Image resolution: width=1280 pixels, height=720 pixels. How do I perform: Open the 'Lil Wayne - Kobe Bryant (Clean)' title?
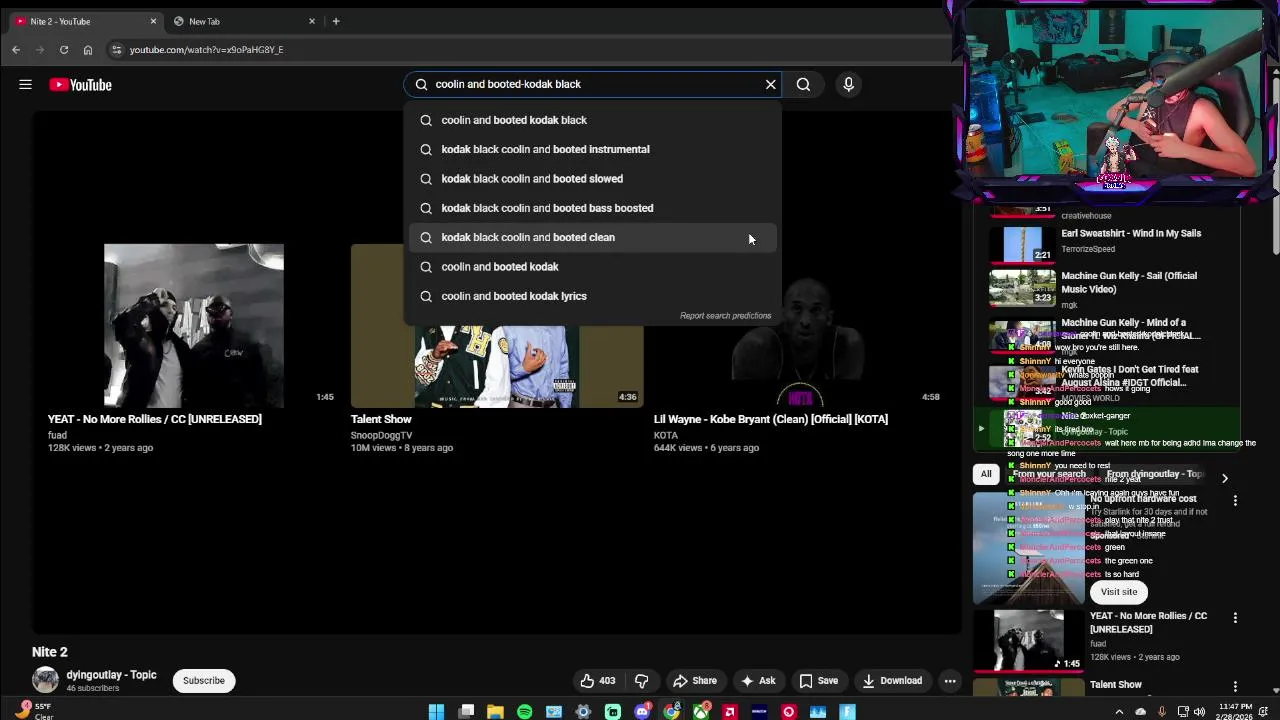pyautogui.click(x=771, y=419)
